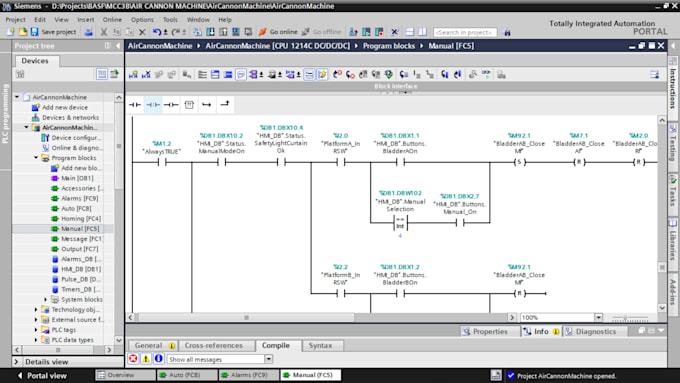This screenshot has width=680, height=383.
Task: Select Alarms [FC9] in project tree
Action: pos(79,198)
